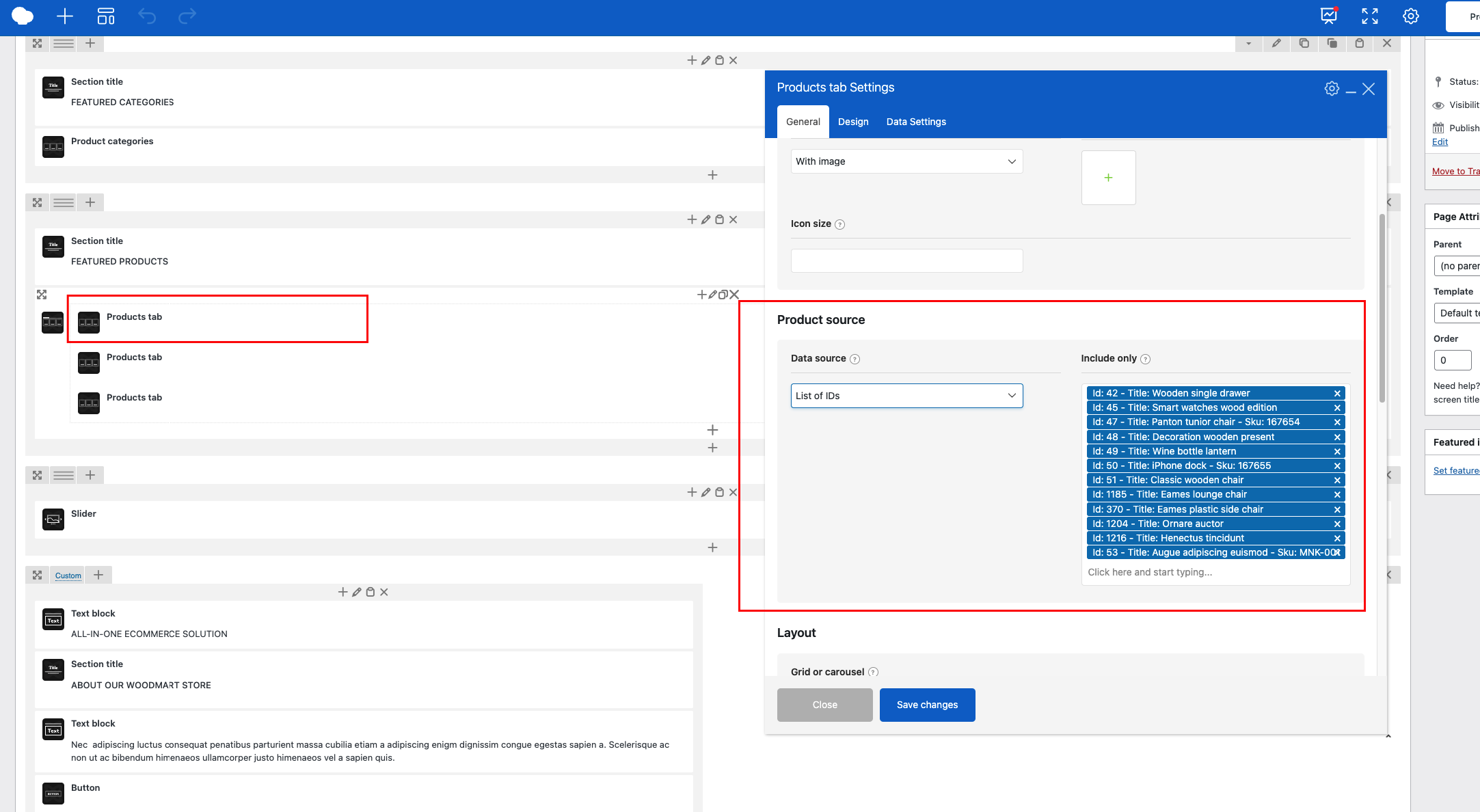Viewport: 1480px width, 812px height.
Task: Click Save changes button
Action: [x=927, y=705]
